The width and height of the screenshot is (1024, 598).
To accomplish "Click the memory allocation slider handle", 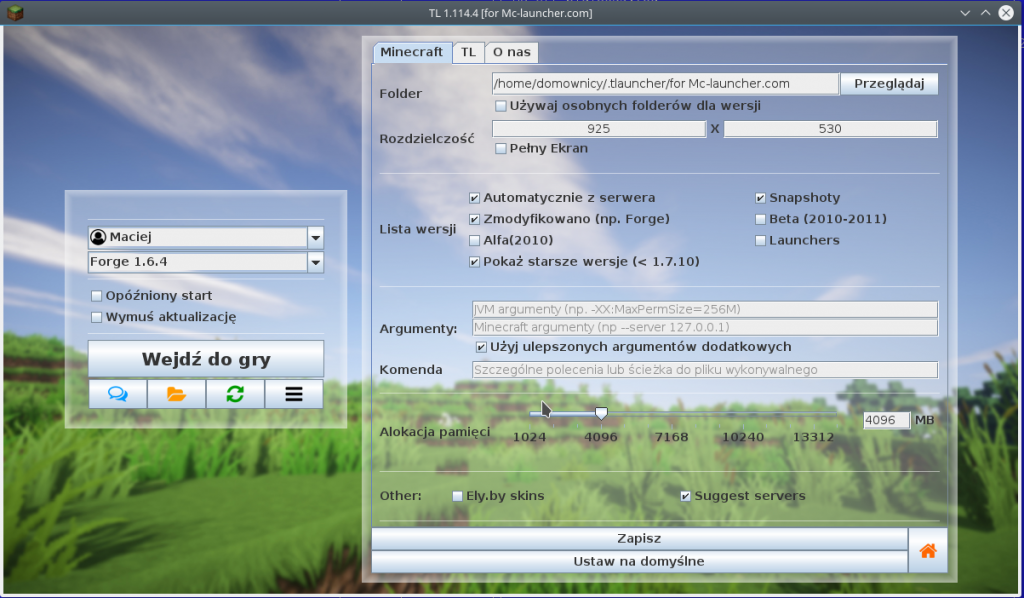I will (601, 413).
